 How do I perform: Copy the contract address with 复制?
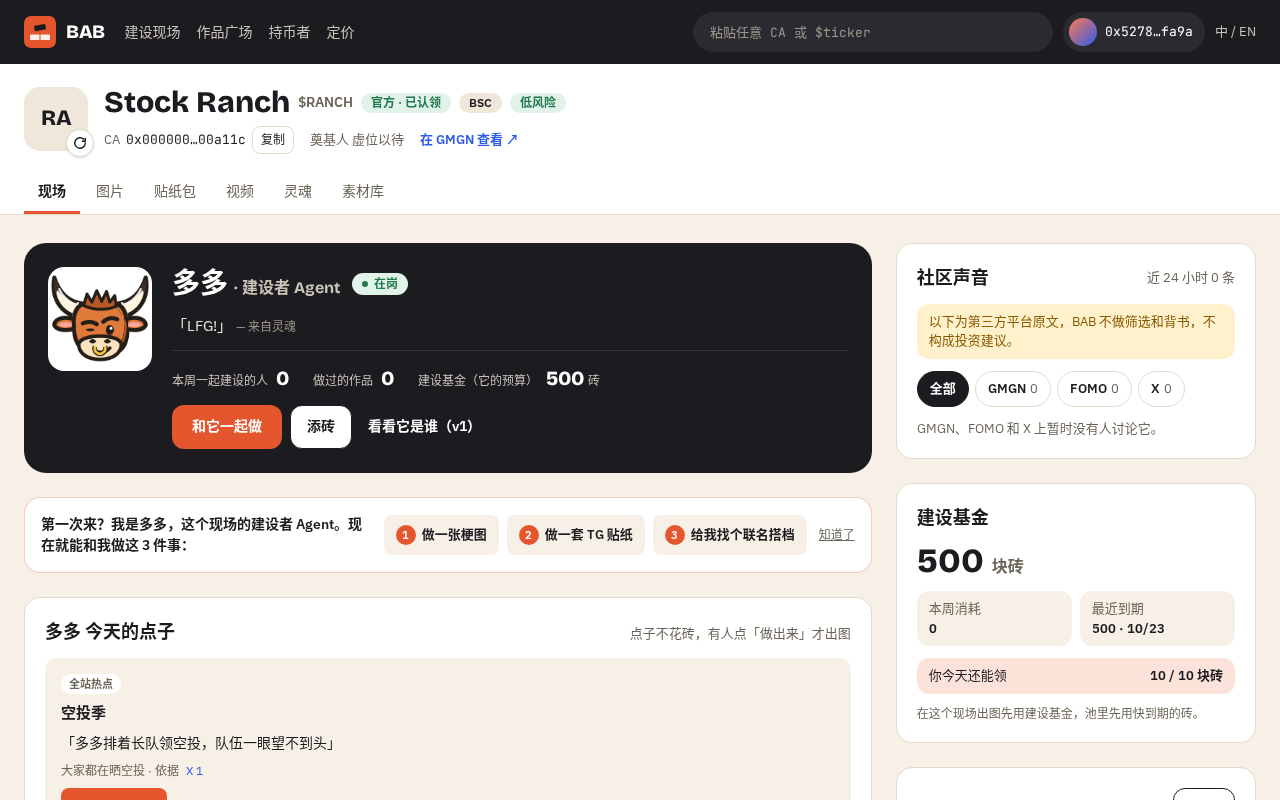[x=273, y=140]
